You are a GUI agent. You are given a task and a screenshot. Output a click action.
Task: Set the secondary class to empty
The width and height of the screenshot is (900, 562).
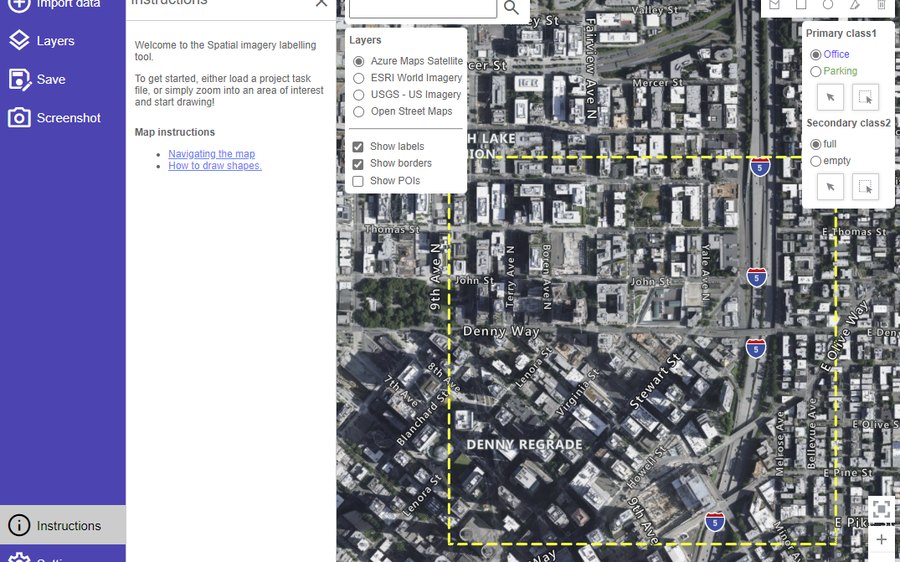point(815,161)
